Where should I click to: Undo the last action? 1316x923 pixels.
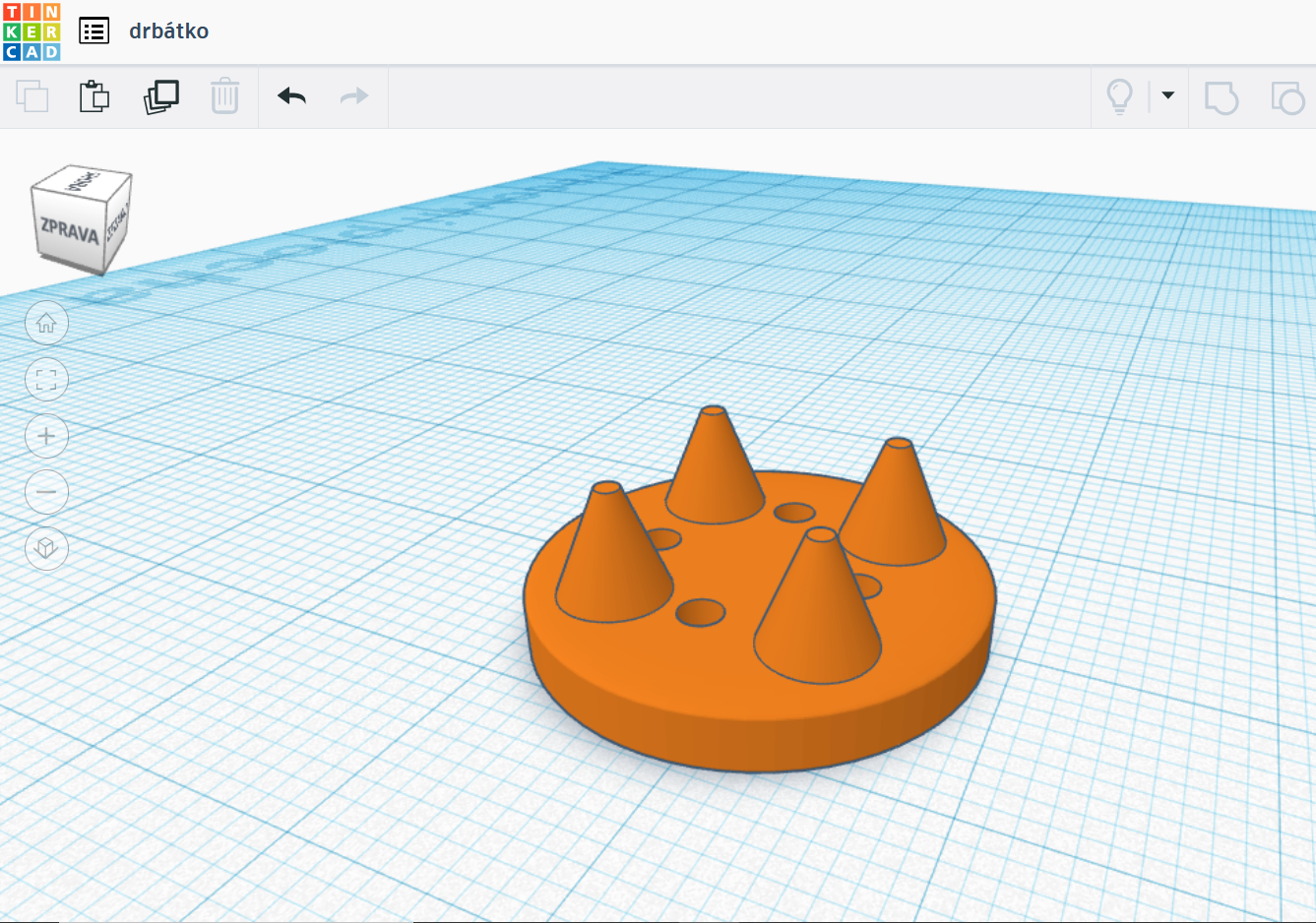292,96
